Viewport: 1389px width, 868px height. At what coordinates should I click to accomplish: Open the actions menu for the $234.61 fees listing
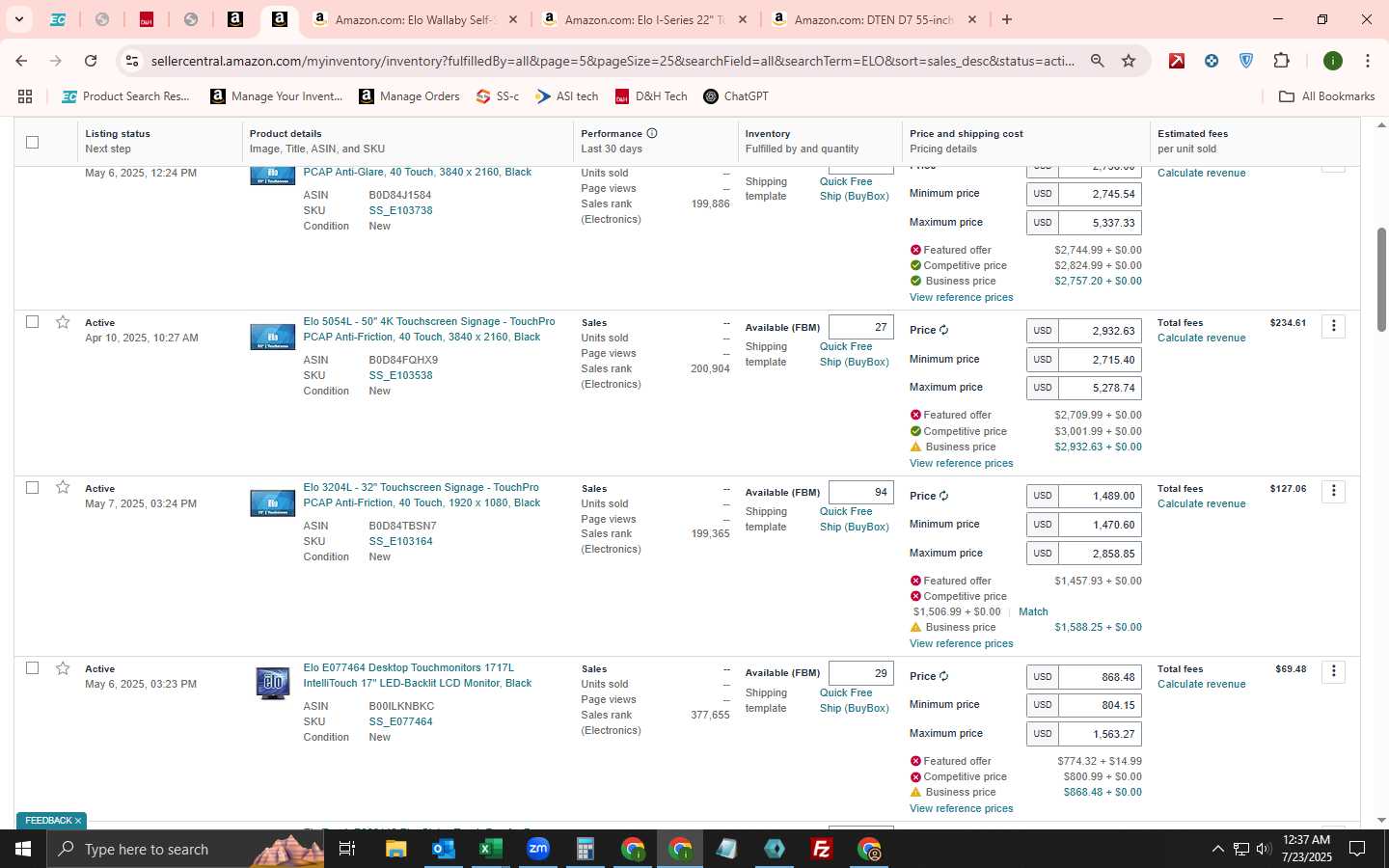(1334, 326)
